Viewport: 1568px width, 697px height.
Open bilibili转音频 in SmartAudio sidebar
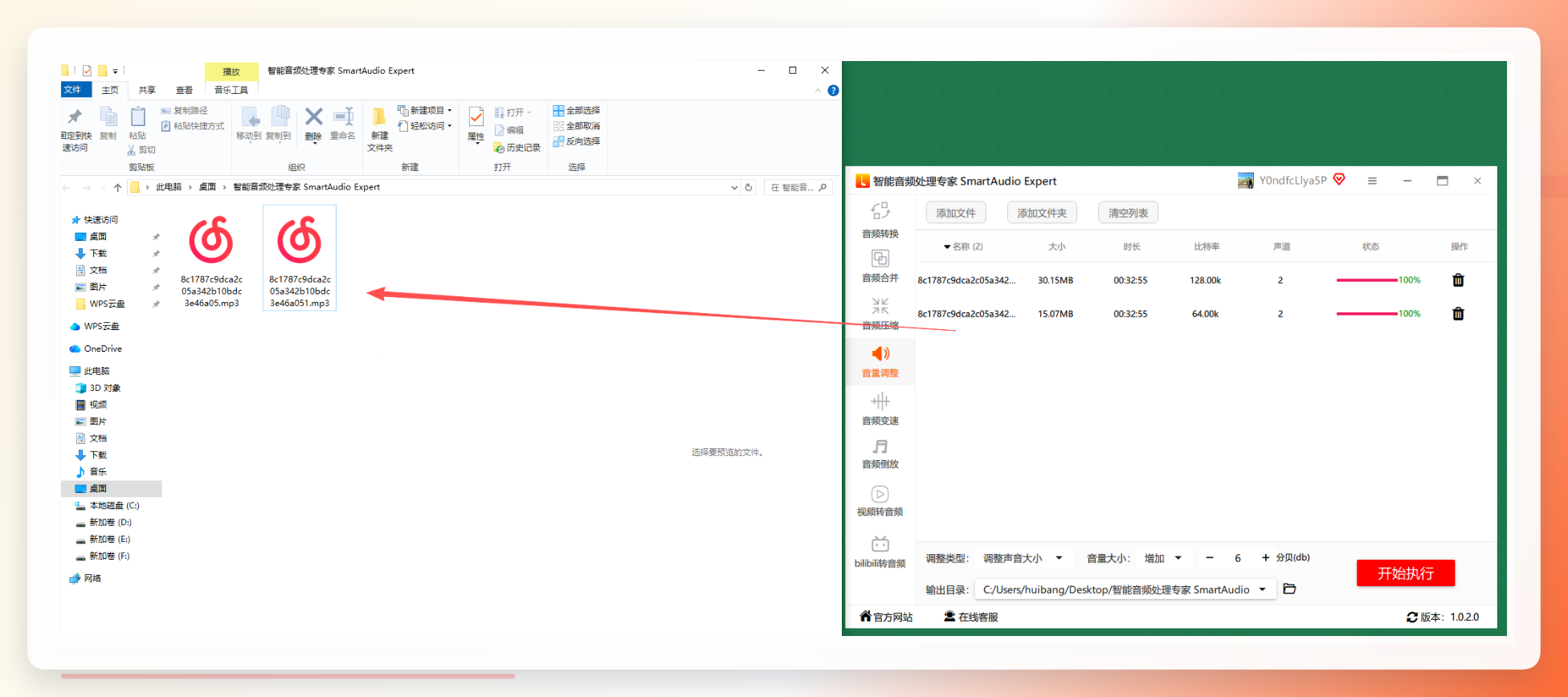click(x=880, y=552)
